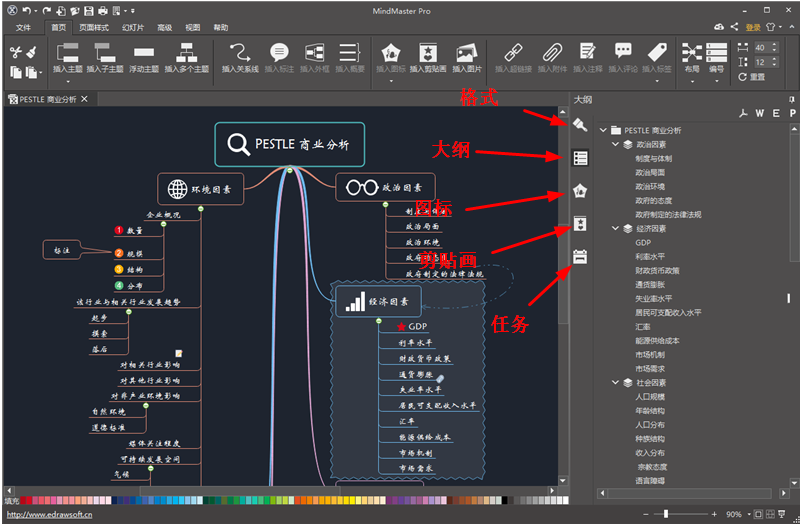Close the PESTLE 商业分析 document tab
Image resolution: width=800 pixels, height=524 pixels.
point(85,99)
